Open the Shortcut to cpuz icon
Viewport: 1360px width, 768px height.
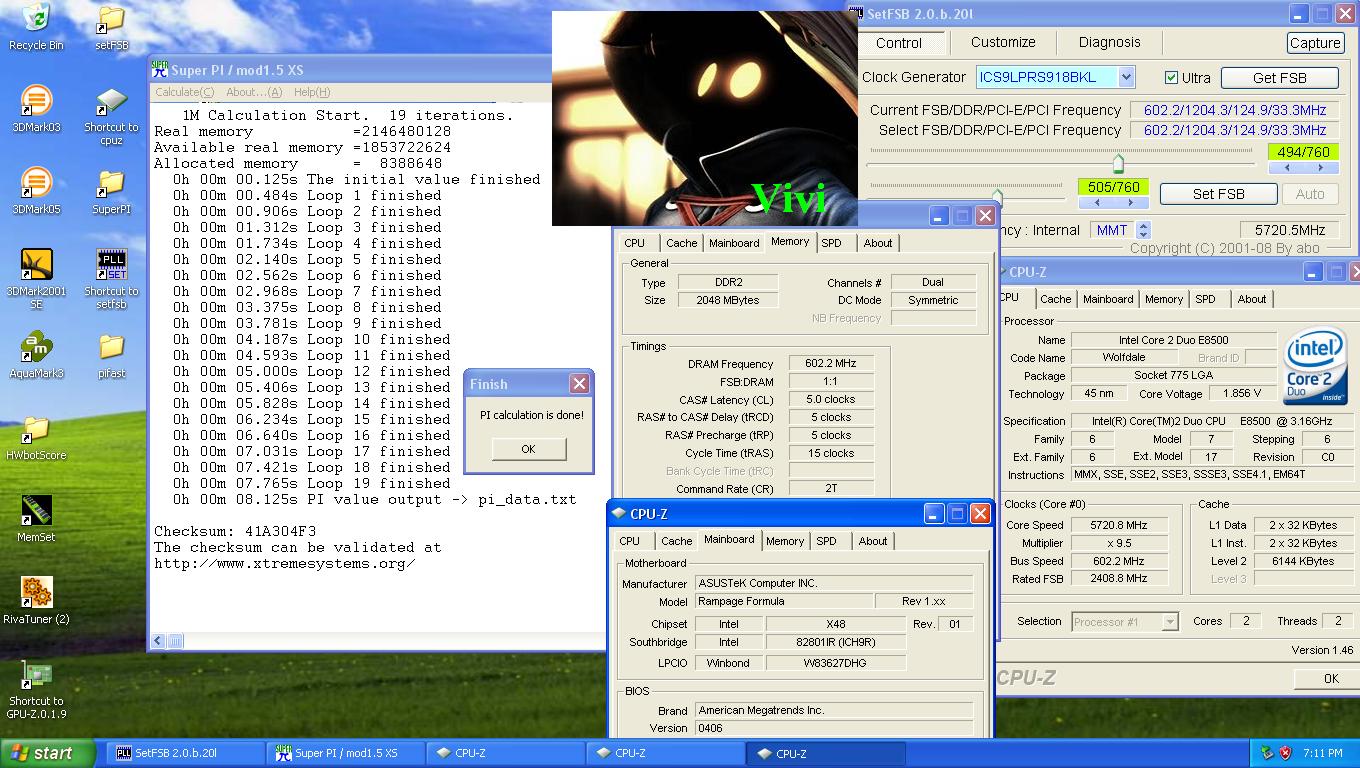111,101
